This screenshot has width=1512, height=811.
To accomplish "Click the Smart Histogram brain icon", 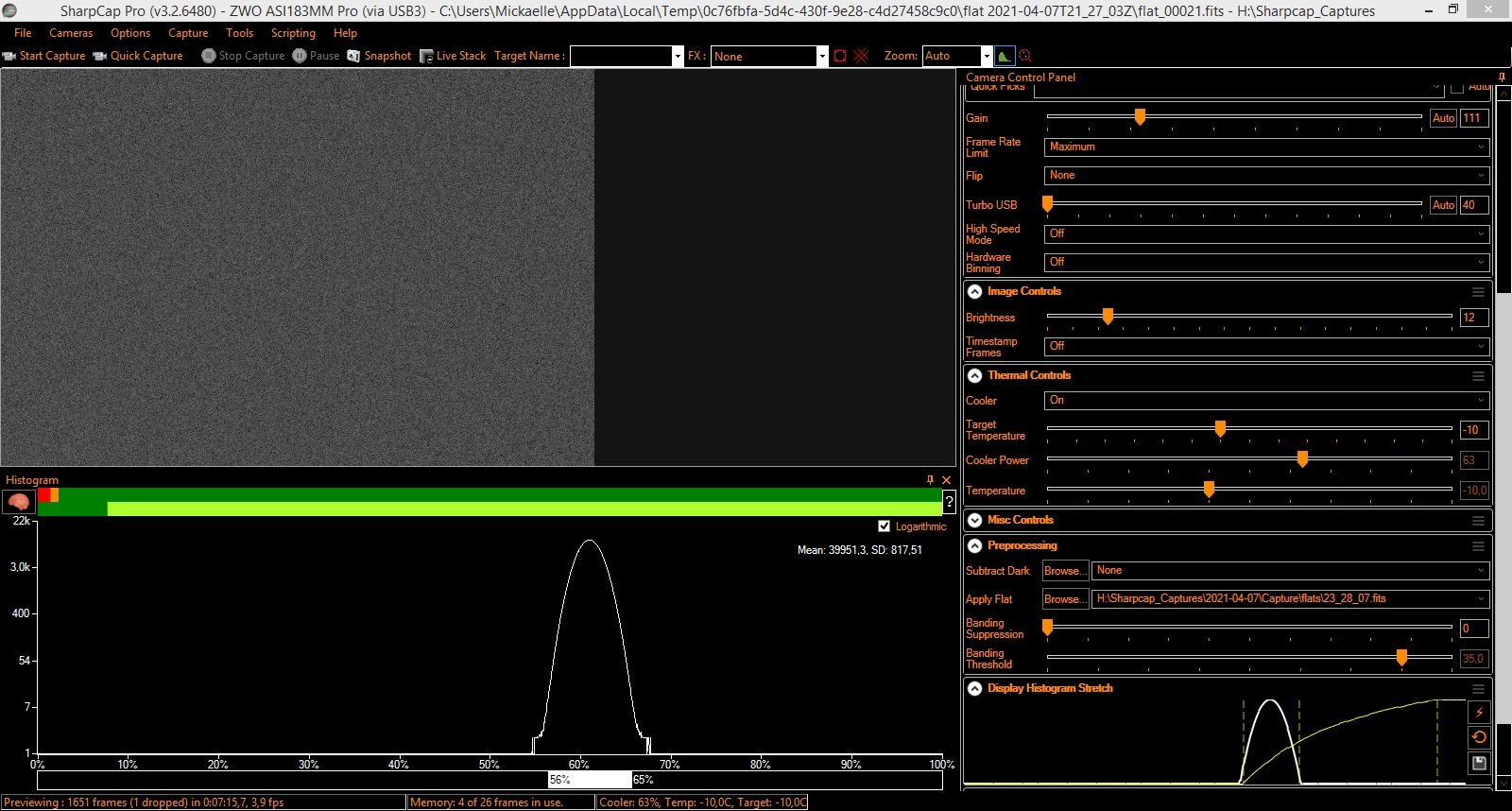I will click(18, 502).
